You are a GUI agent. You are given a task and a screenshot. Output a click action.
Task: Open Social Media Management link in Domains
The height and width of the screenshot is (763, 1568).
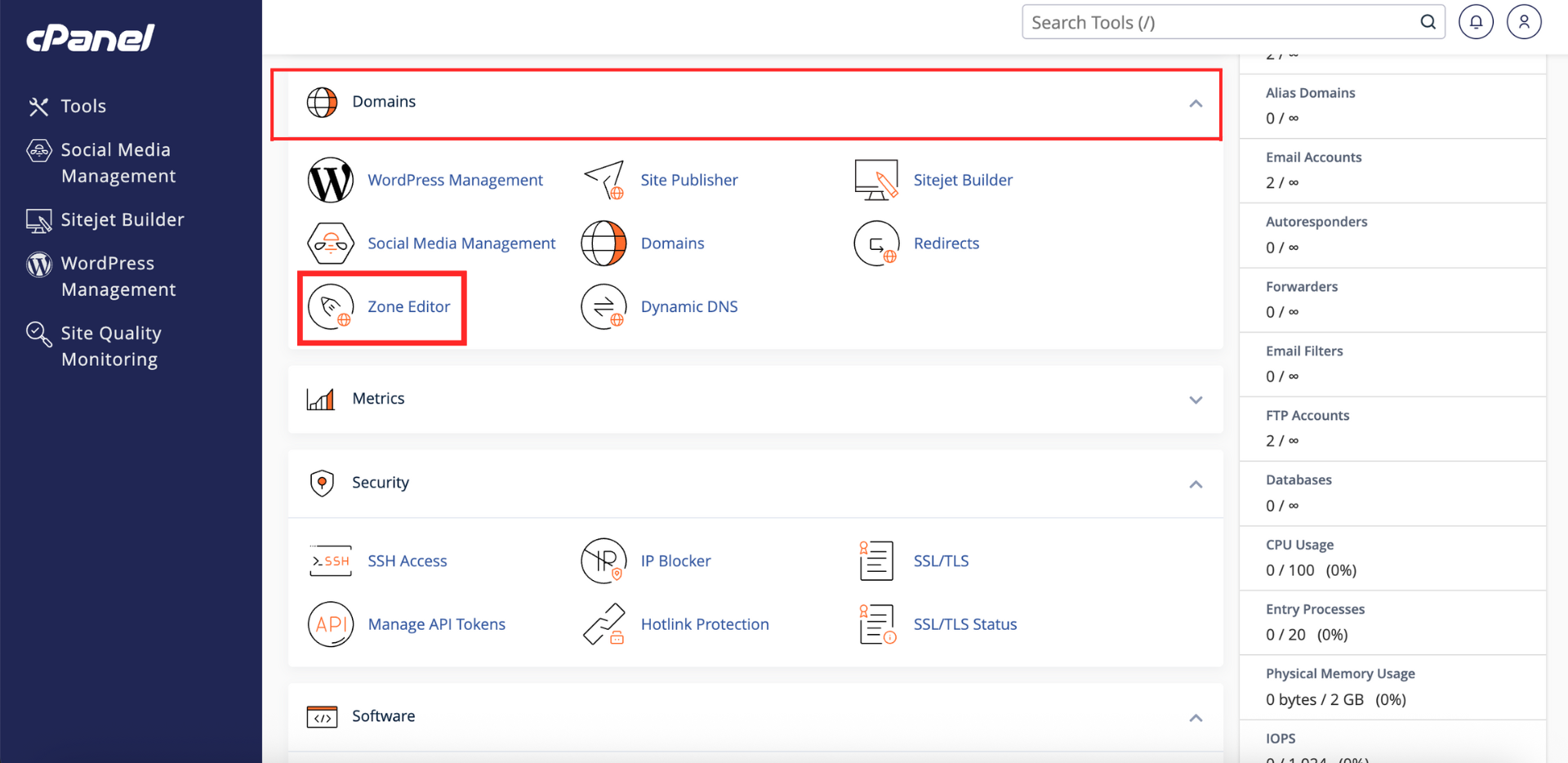(461, 243)
